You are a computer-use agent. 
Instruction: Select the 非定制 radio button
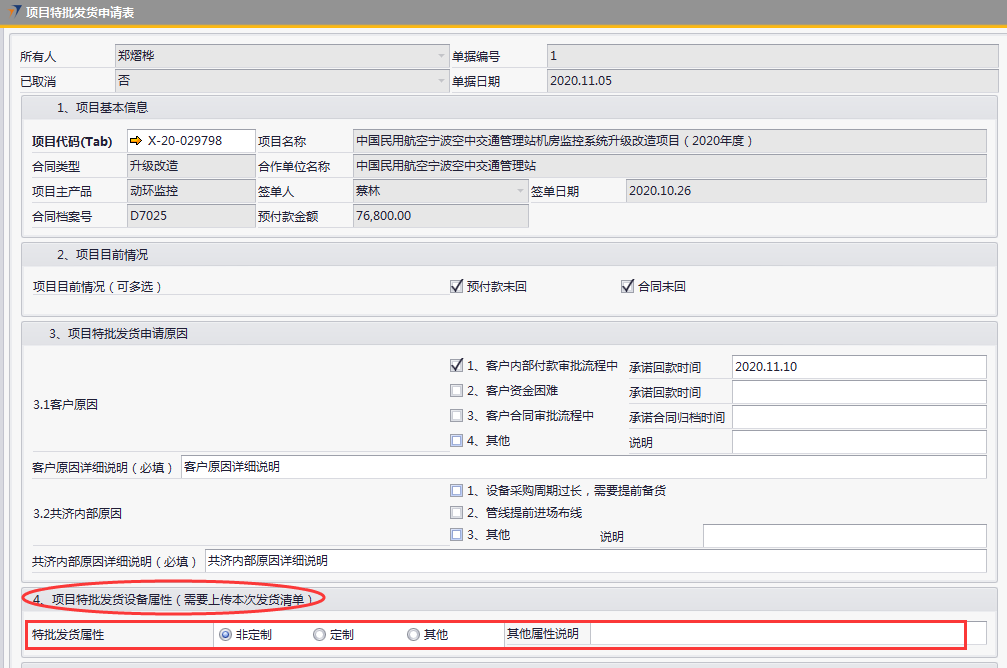click(225, 634)
